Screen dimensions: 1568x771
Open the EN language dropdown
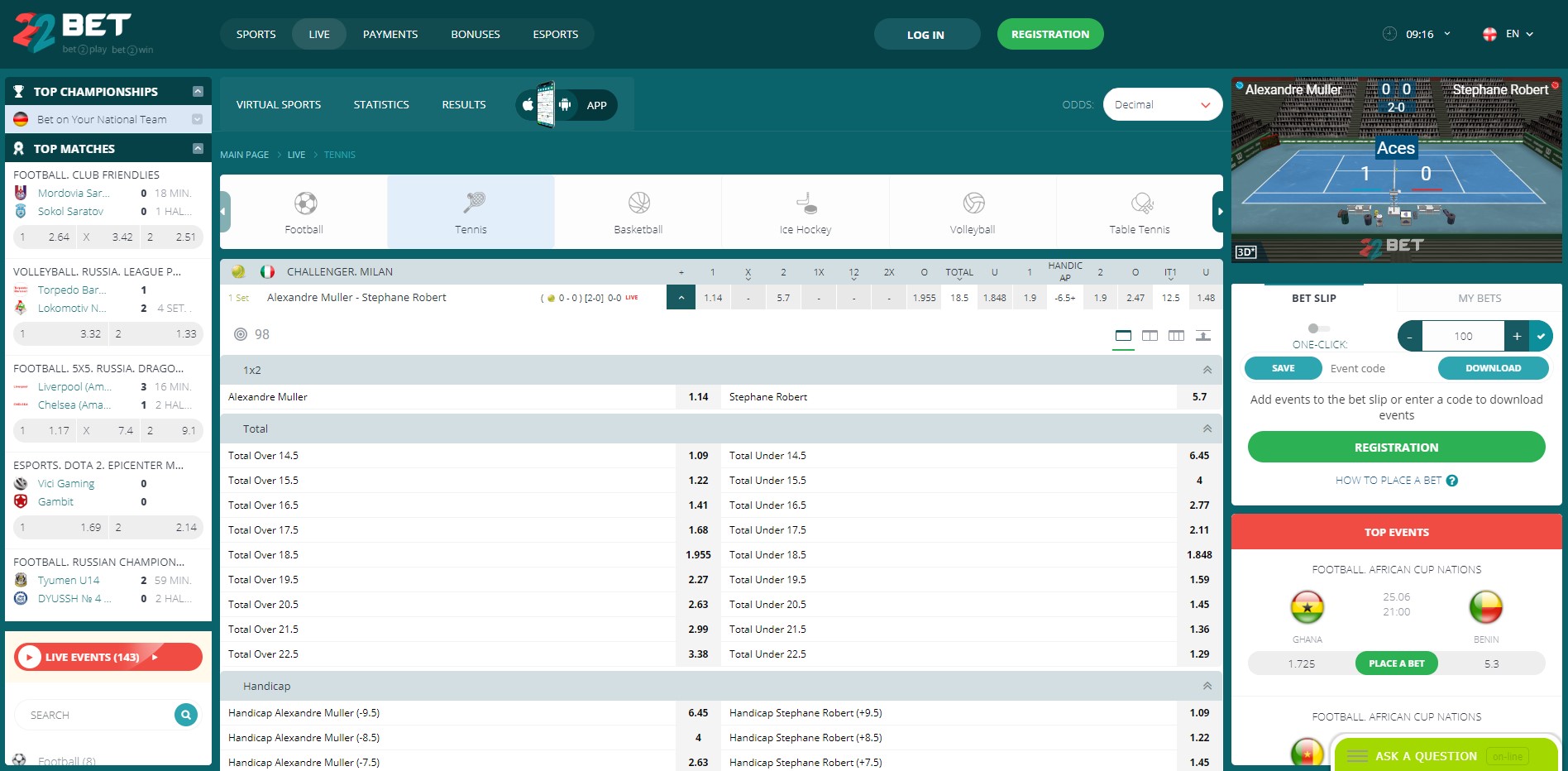1520,34
